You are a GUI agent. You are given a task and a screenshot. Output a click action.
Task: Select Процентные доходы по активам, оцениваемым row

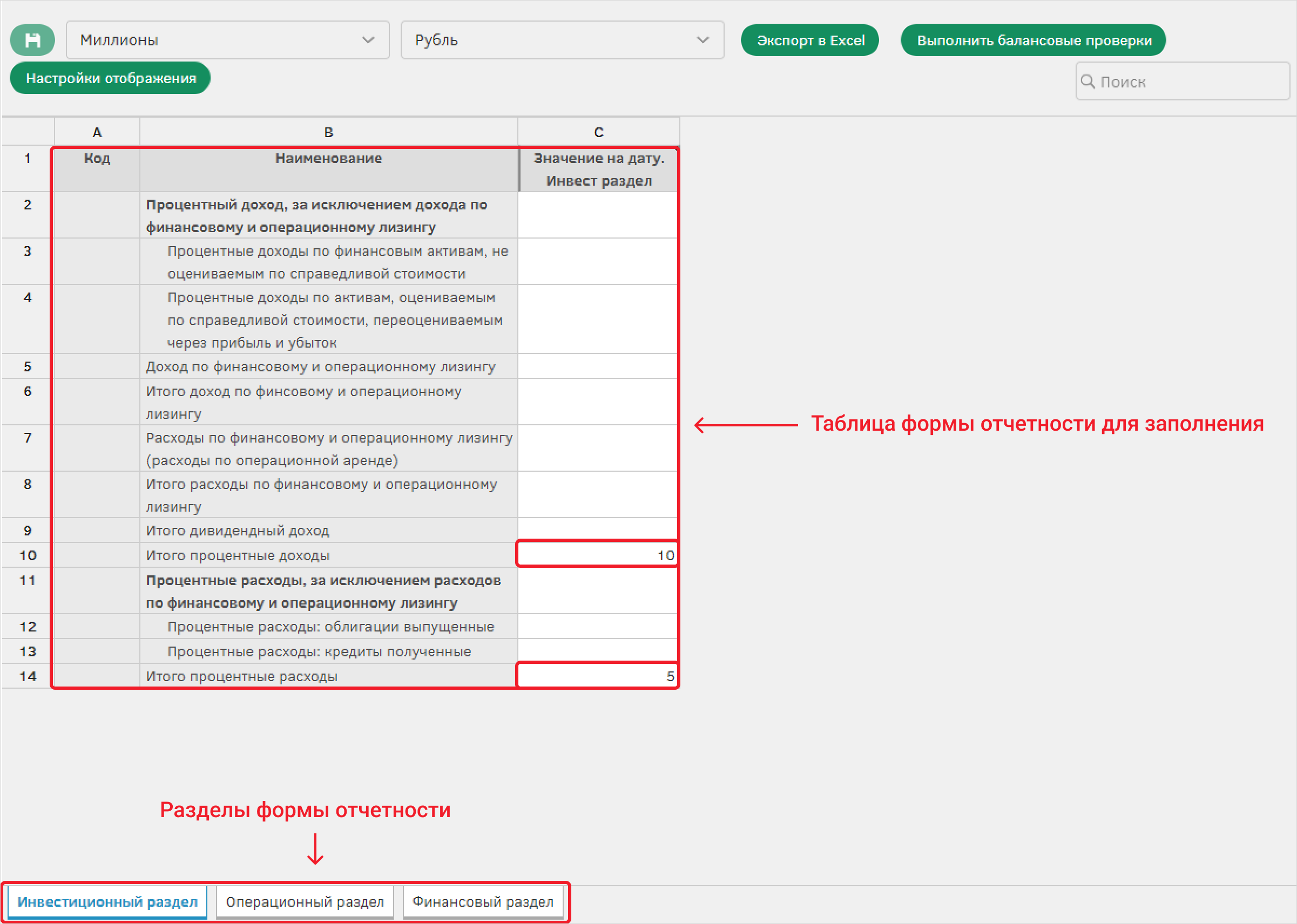(x=329, y=320)
